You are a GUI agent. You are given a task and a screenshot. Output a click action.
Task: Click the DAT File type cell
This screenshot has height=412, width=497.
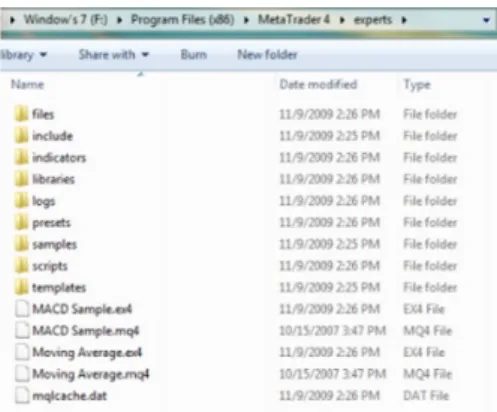coord(426,396)
